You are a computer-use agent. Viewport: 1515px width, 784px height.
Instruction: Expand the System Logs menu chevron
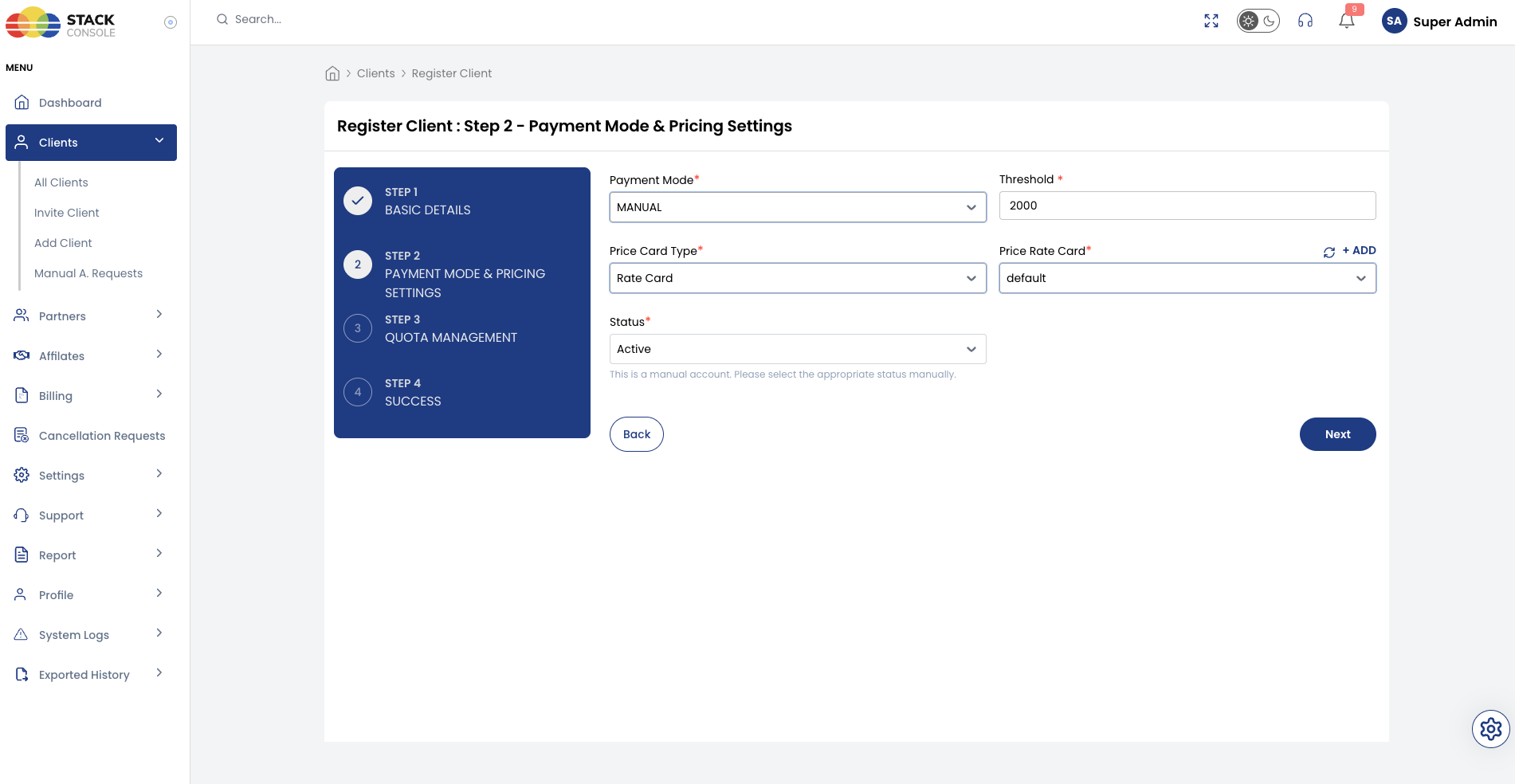[159, 633]
